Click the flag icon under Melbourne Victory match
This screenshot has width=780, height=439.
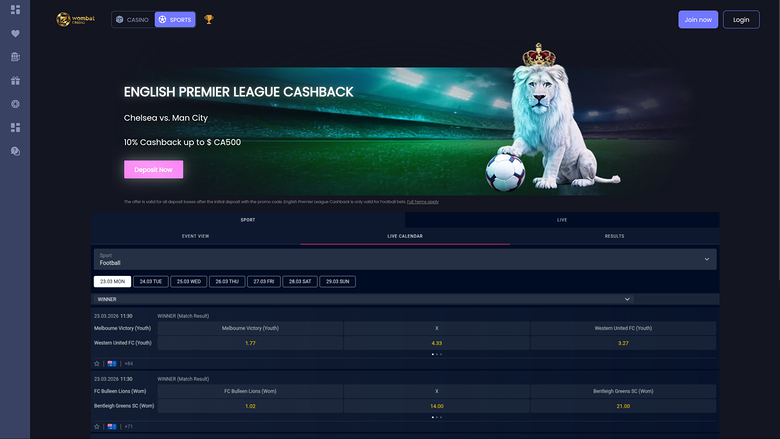tap(112, 363)
